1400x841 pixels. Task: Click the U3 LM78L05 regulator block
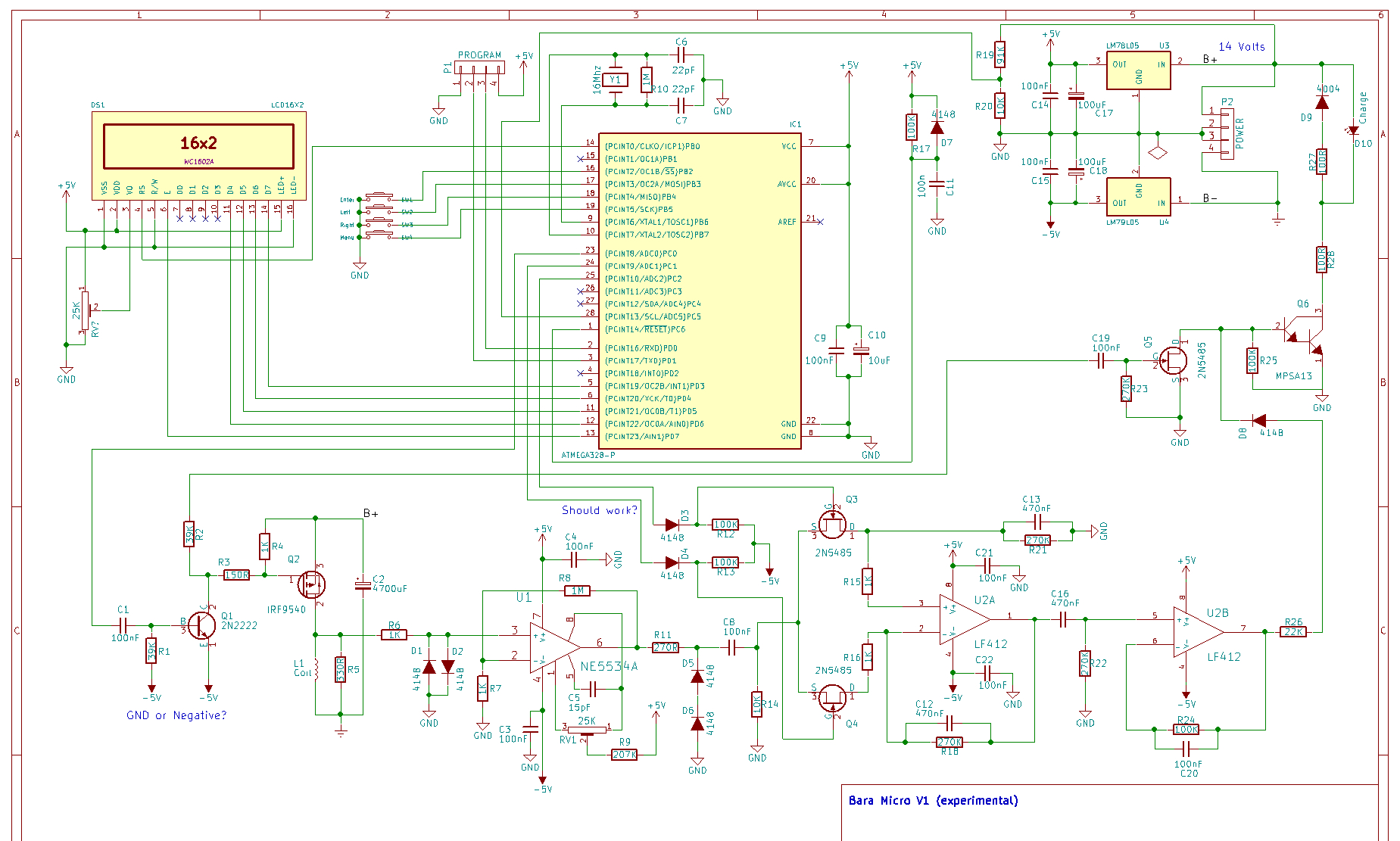[x=1138, y=70]
